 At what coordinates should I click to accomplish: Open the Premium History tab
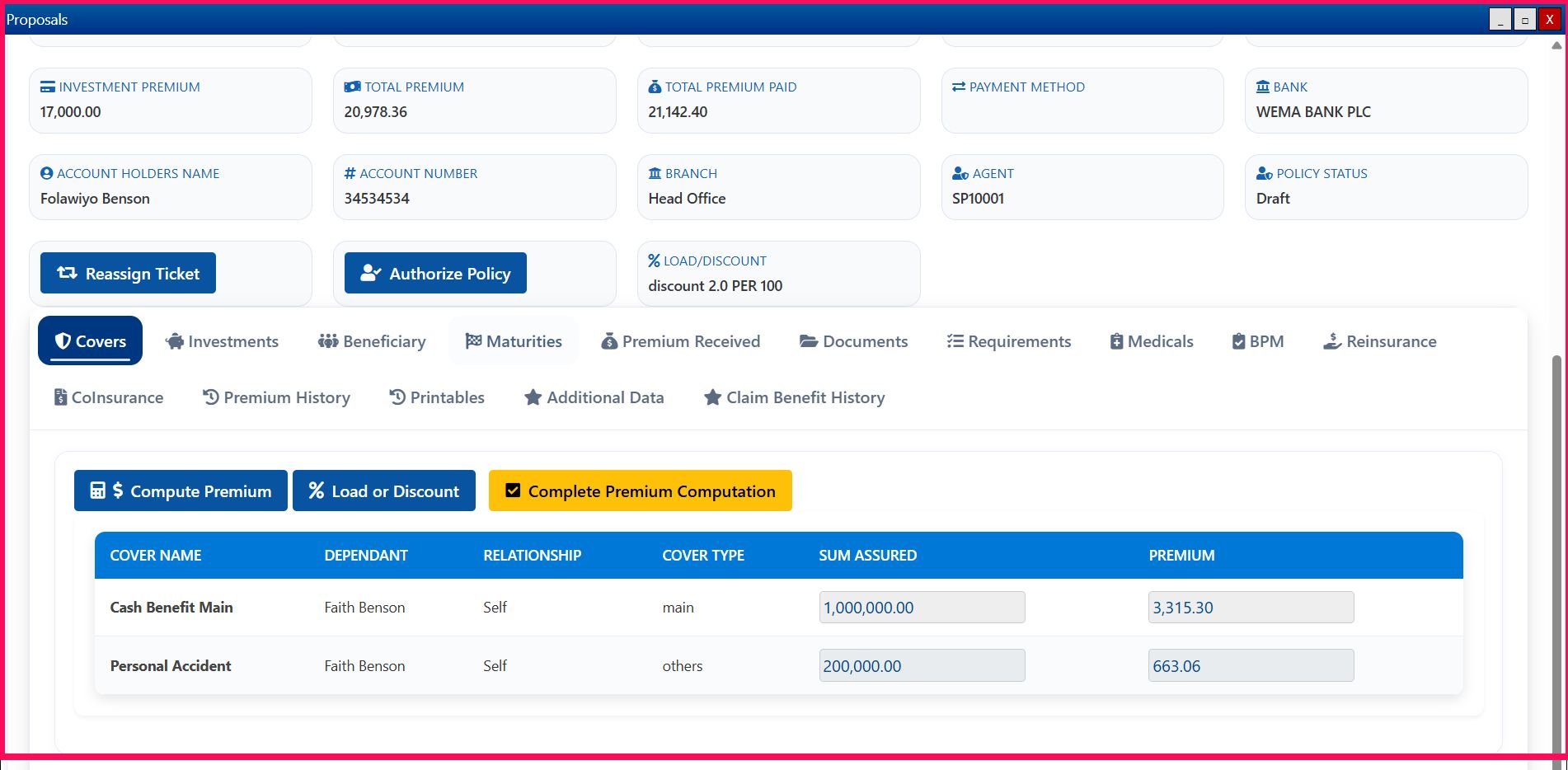tap(277, 397)
